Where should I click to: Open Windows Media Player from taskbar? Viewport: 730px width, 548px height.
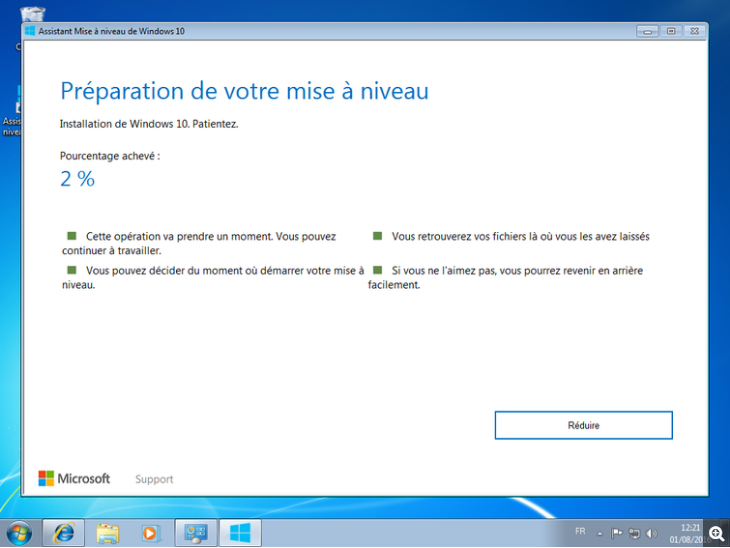click(x=150, y=533)
